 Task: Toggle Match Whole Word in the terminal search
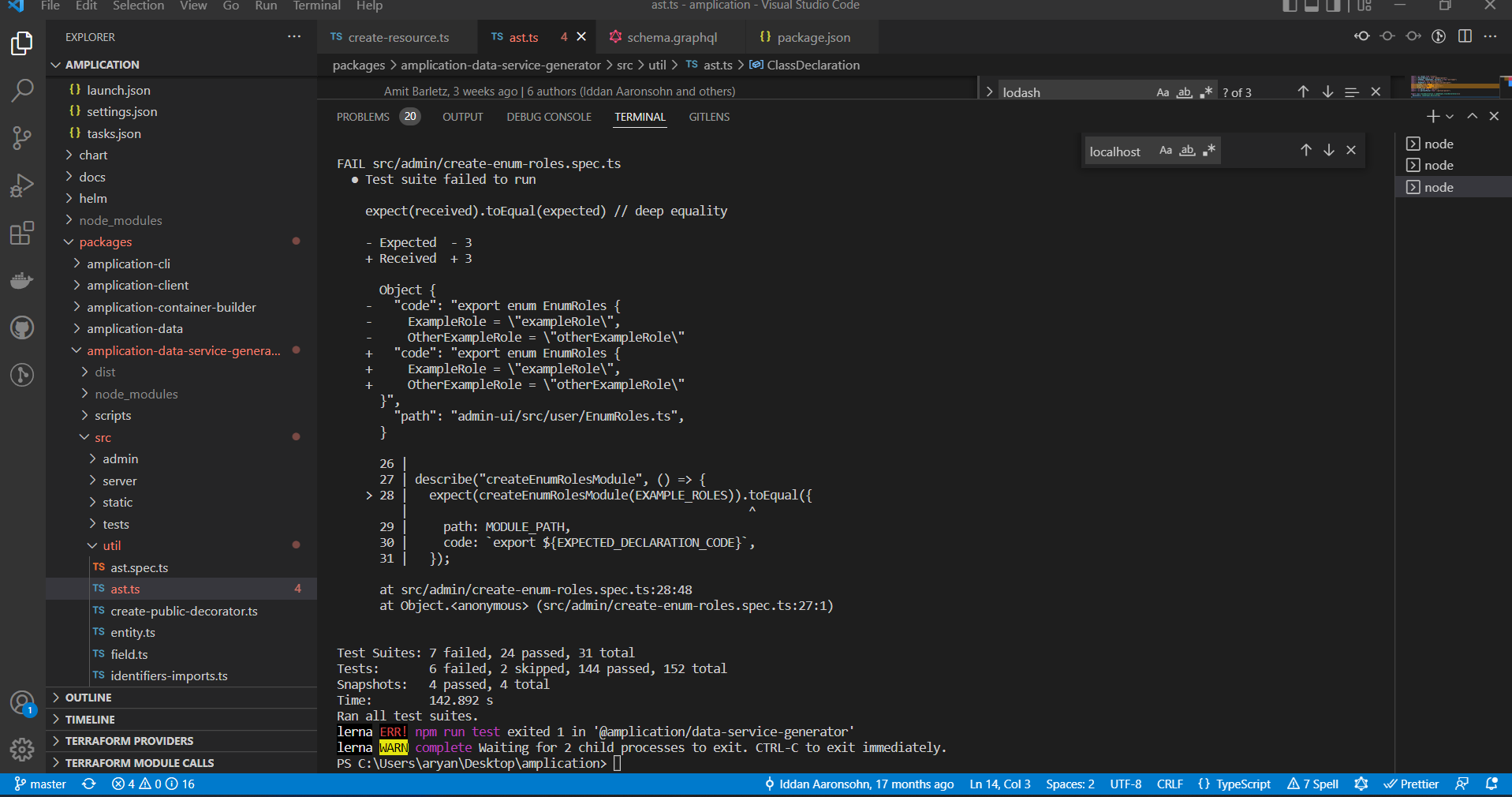pyautogui.click(x=1188, y=150)
